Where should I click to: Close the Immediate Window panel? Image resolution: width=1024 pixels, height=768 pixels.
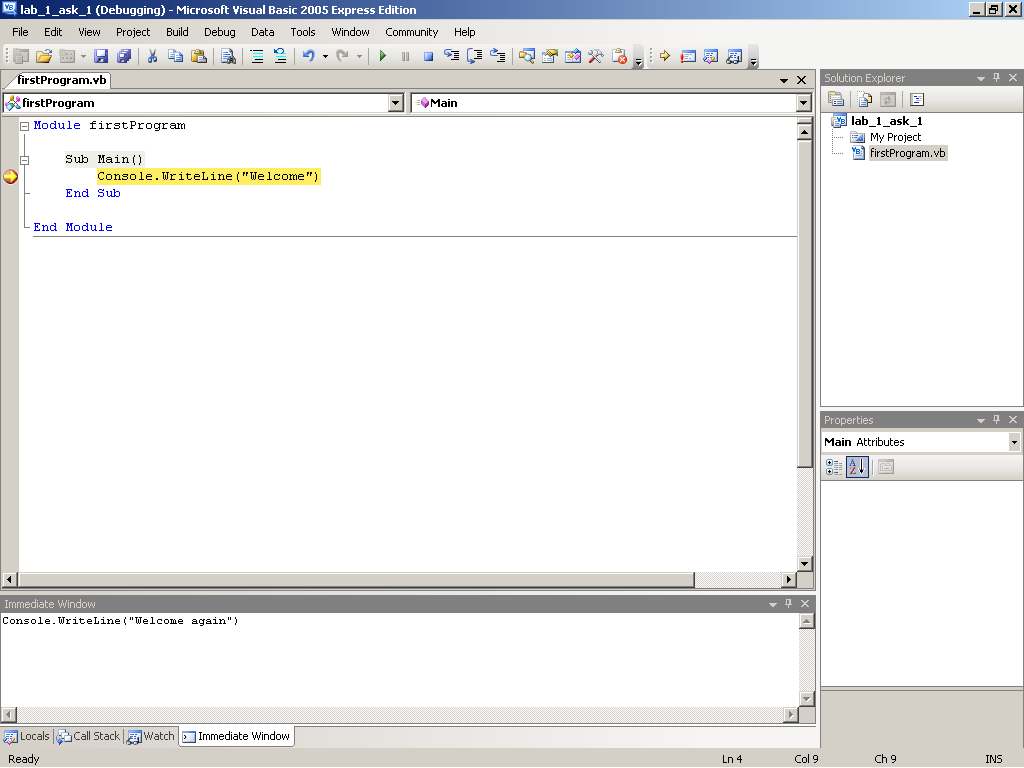coord(805,603)
